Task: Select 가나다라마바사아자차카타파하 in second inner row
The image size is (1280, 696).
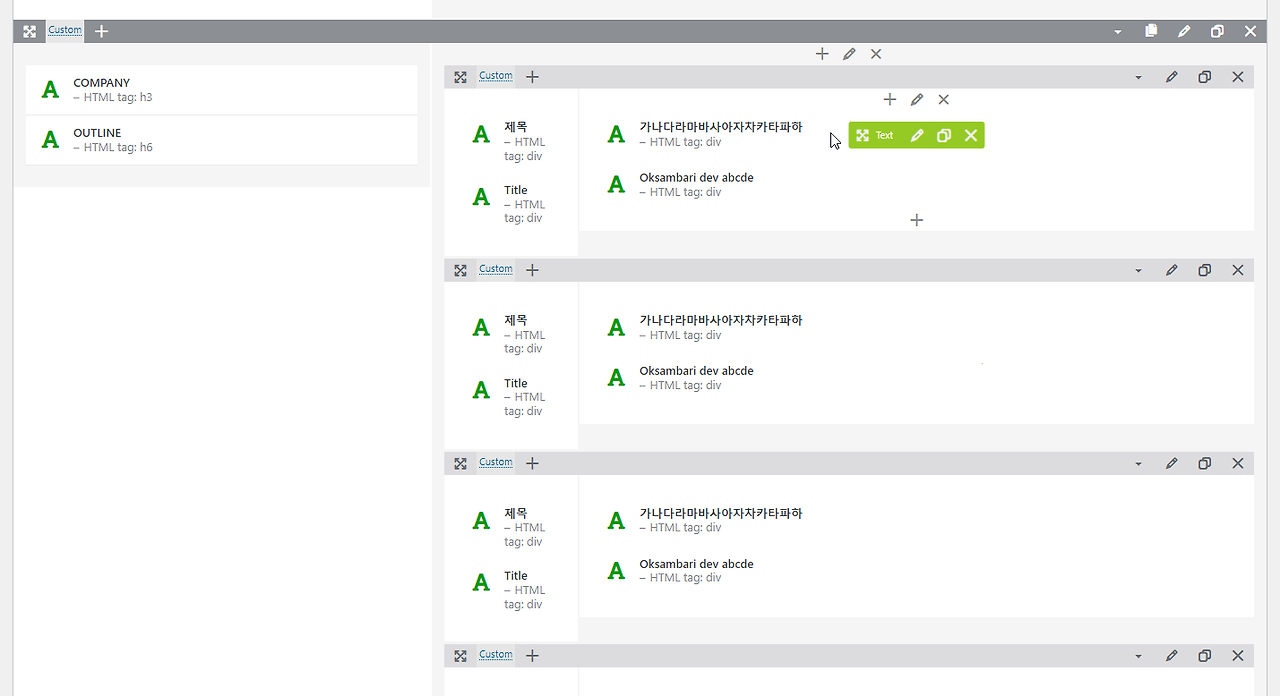Action: pyautogui.click(x=705, y=327)
